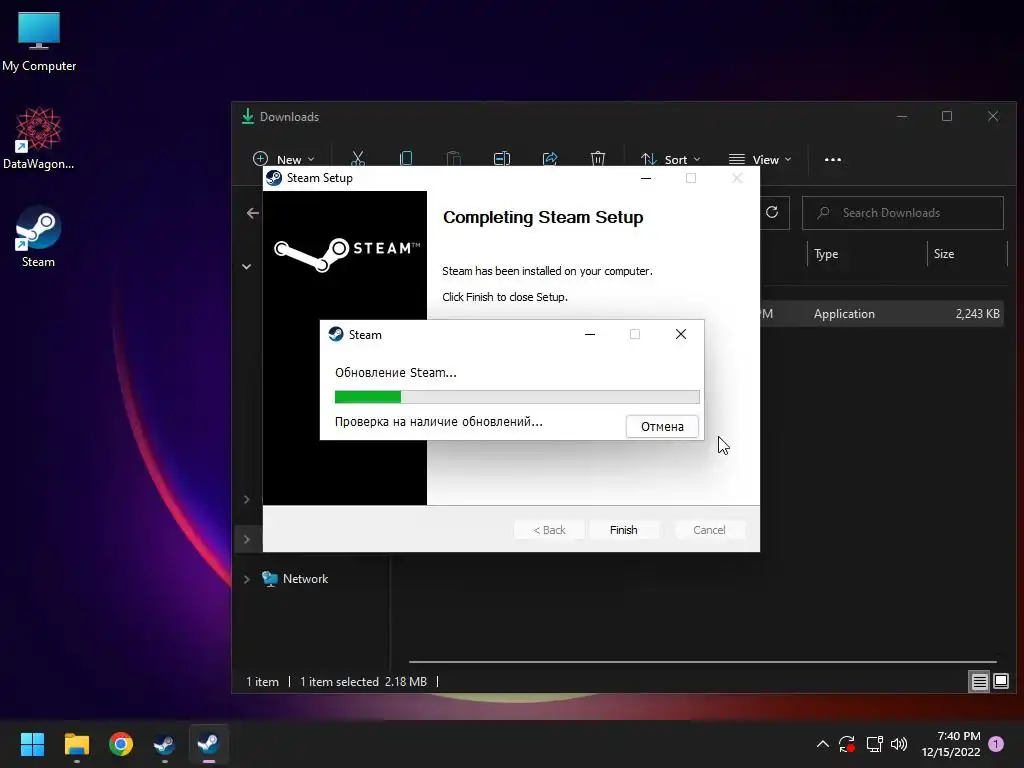Click the active Steam Setup taskbar icon
This screenshot has height=768, width=1024.
pos(208,744)
